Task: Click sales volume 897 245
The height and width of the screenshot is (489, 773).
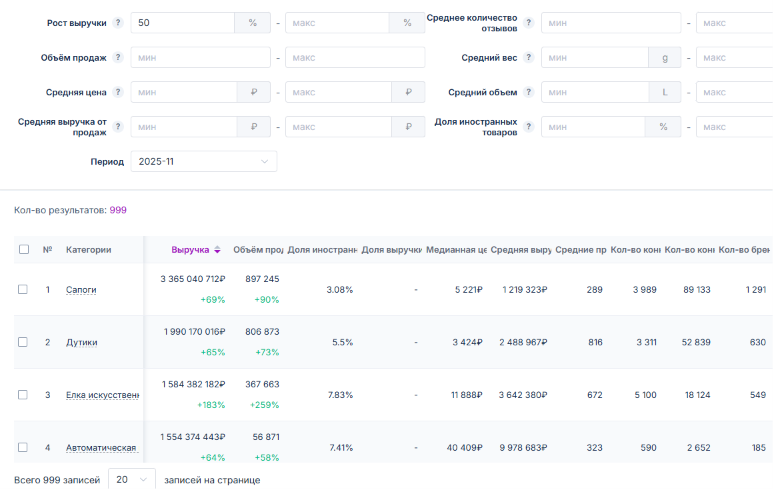Action: pos(262,279)
